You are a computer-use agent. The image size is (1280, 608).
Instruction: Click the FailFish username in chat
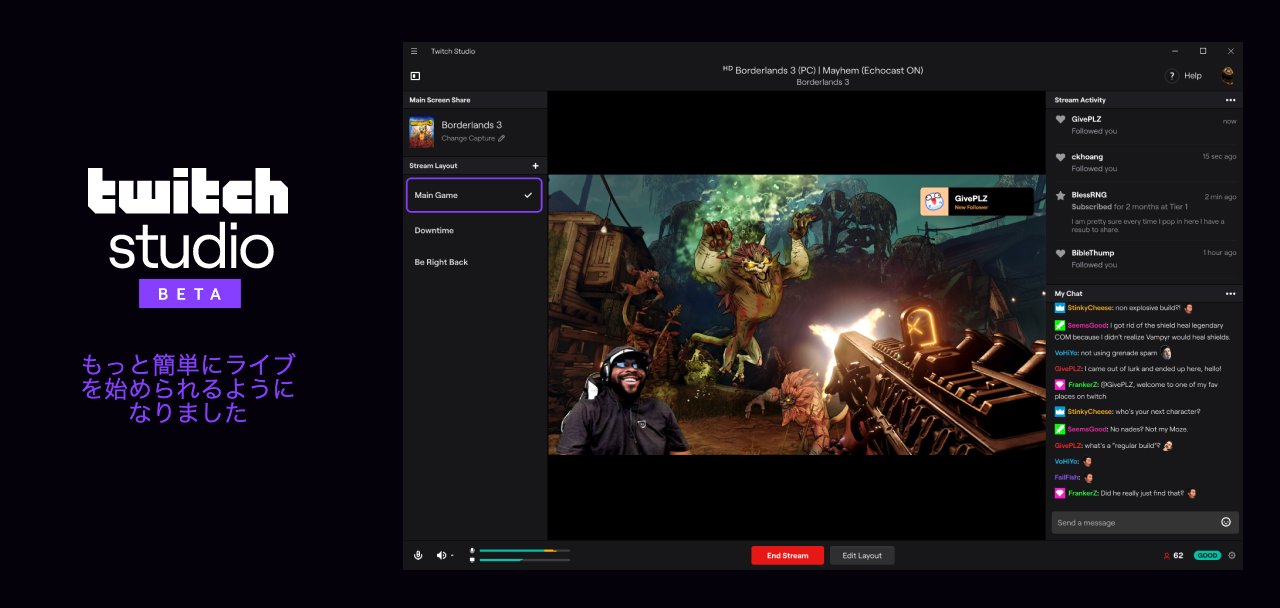pyautogui.click(x=1067, y=477)
